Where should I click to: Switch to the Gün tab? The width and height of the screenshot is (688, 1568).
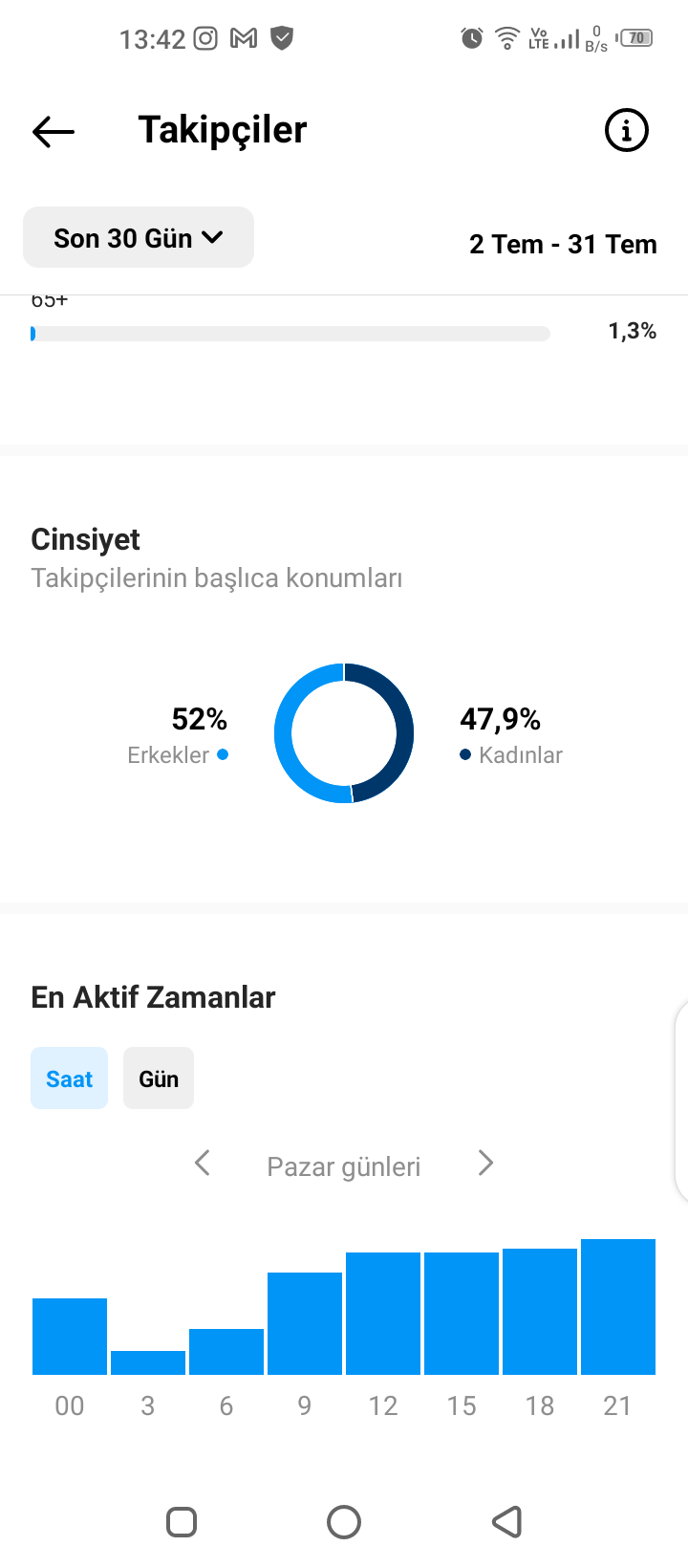pyautogui.click(x=159, y=1078)
